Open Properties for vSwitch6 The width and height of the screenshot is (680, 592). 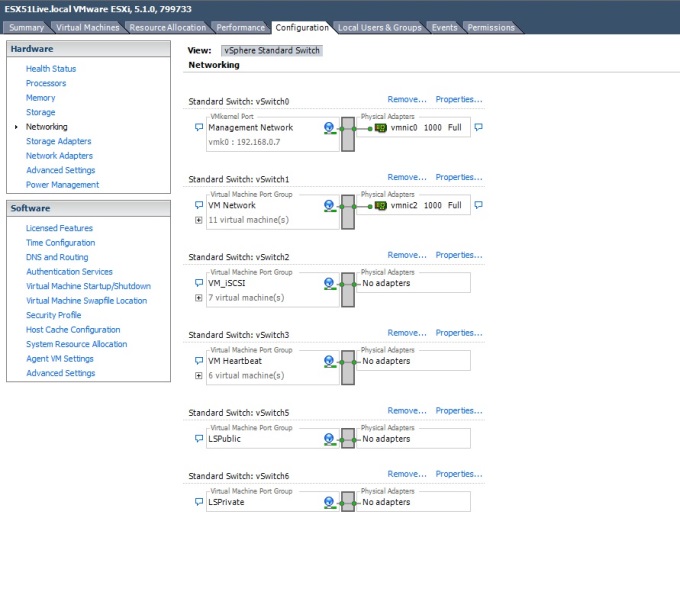[459, 474]
